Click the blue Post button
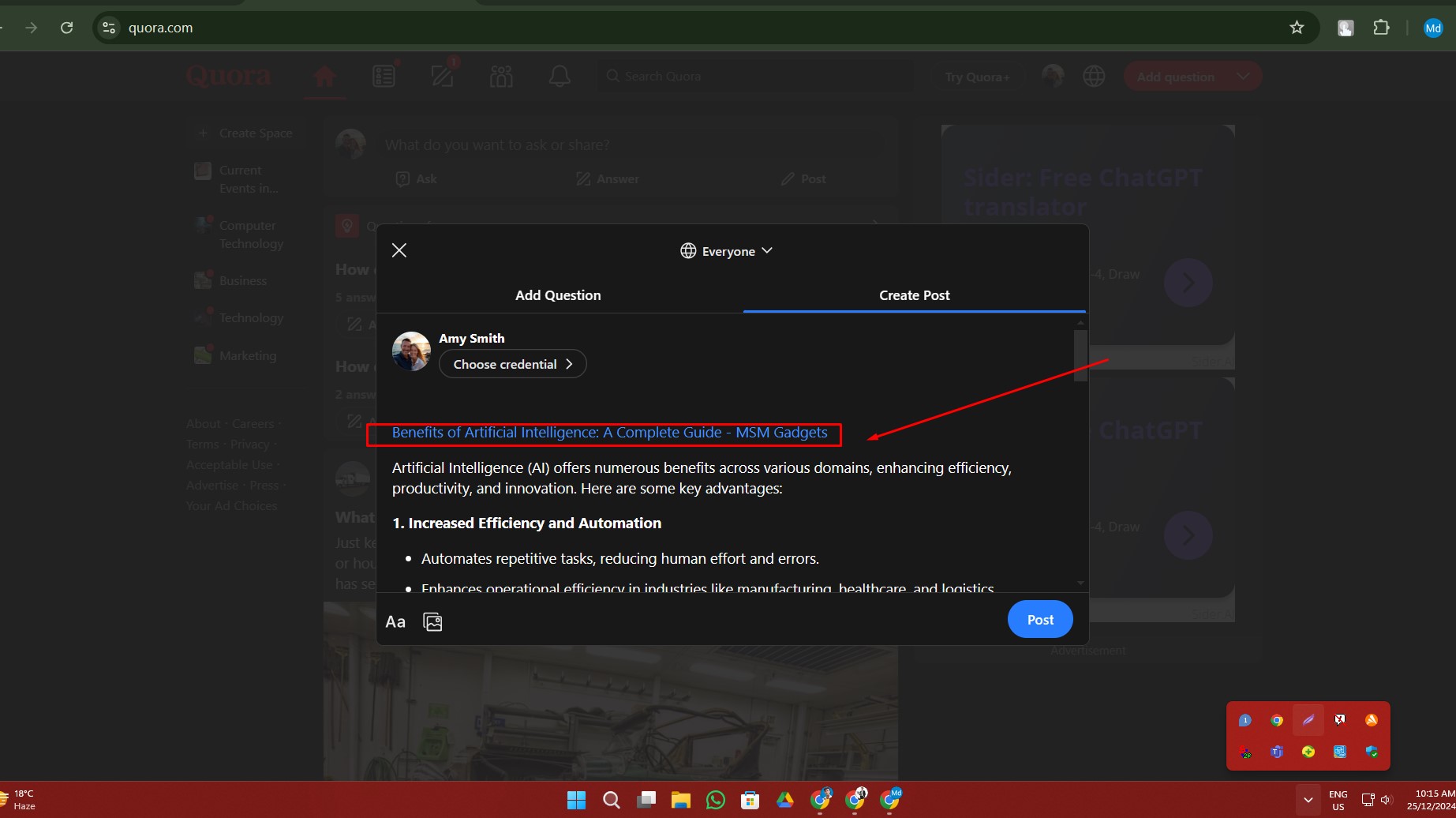This screenshot has height=818, width=1456. coord(1040,620)
